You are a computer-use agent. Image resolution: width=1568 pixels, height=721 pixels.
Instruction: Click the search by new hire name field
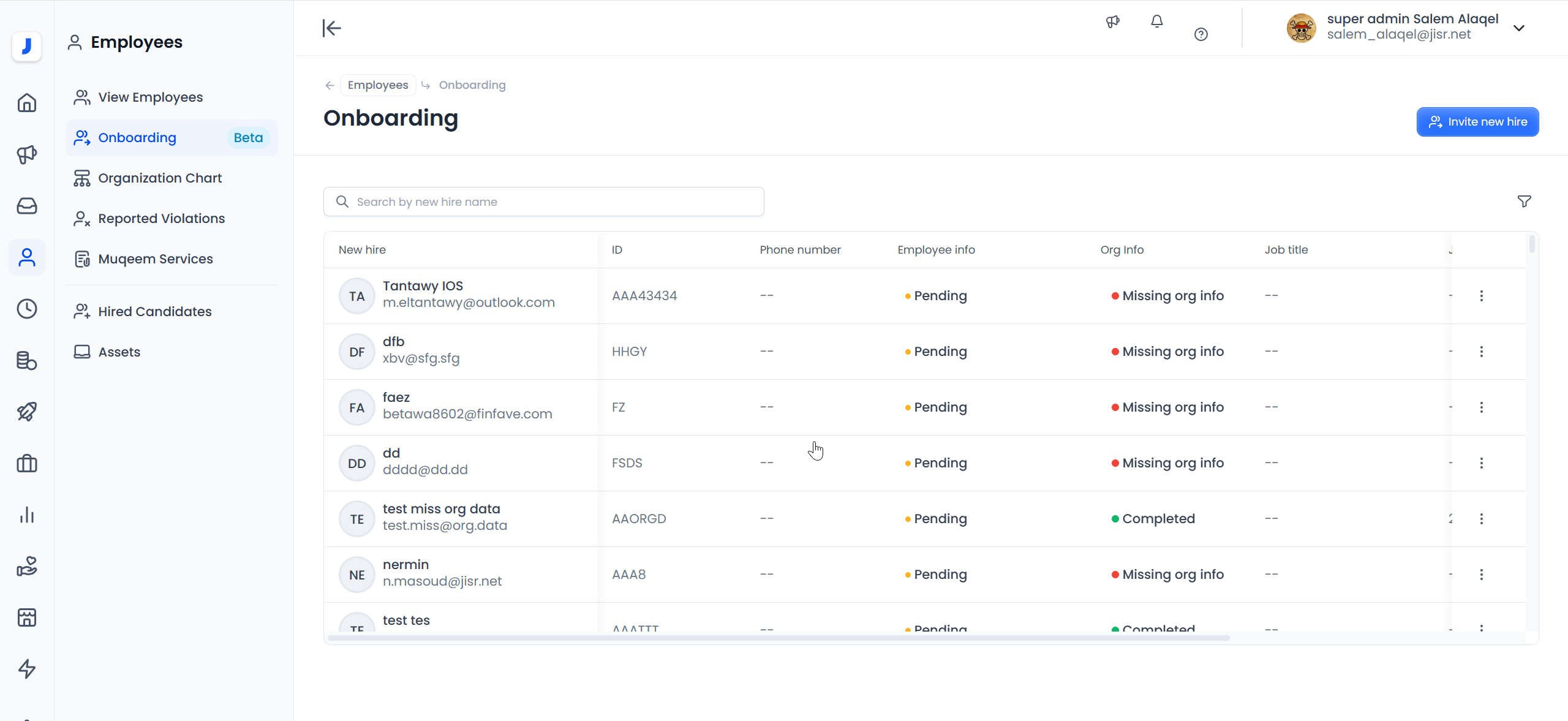pos(543,201)
